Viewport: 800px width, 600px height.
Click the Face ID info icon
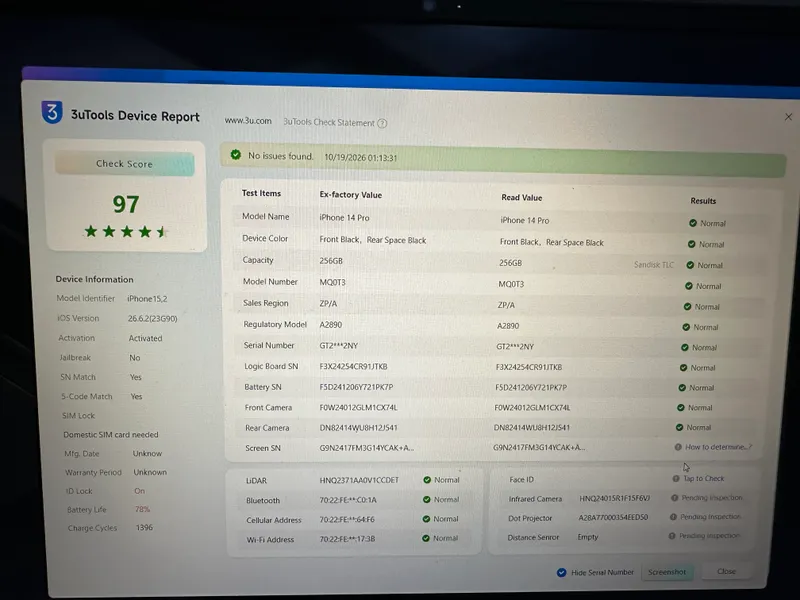676,479
